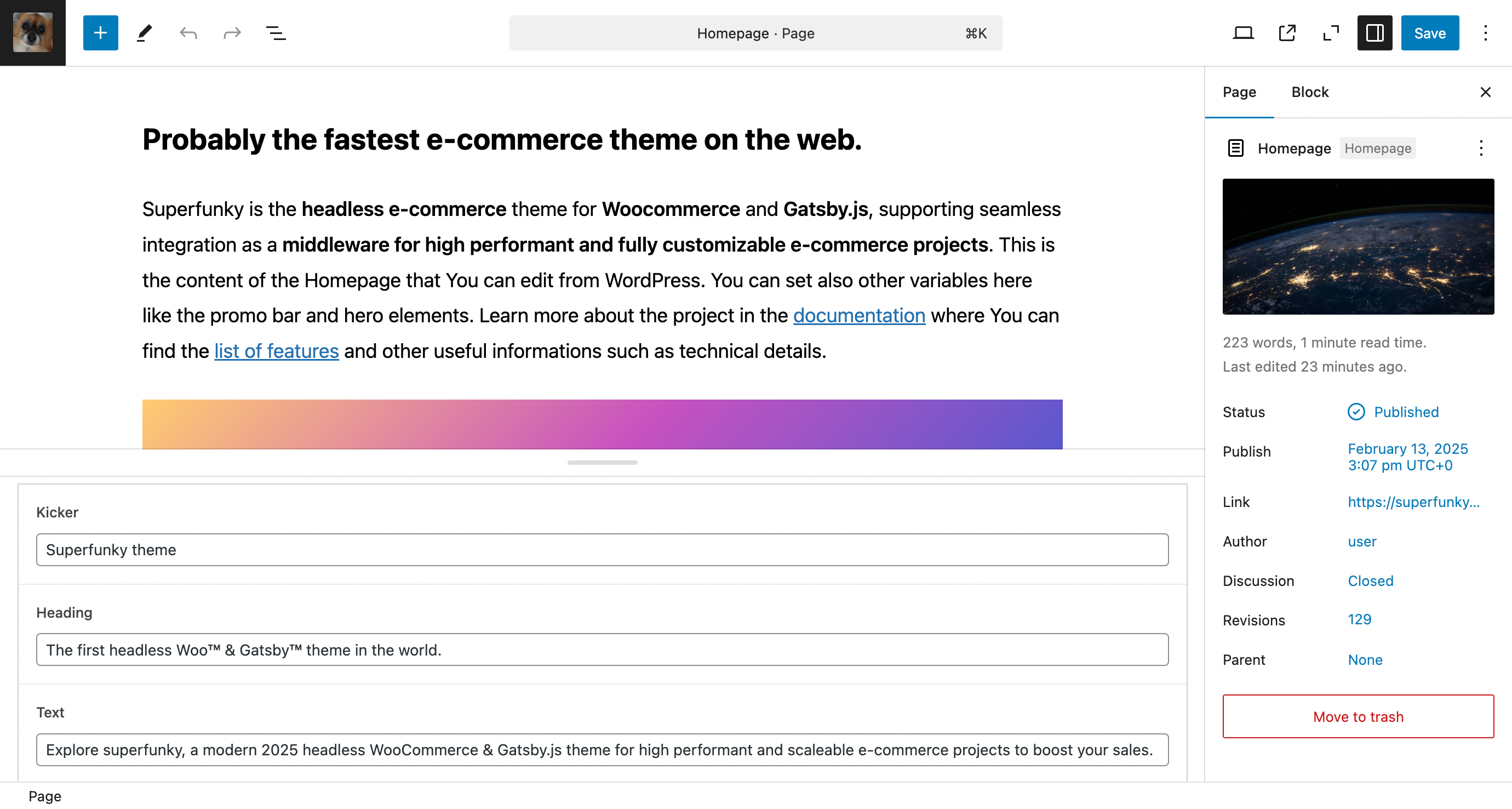This screenshot has width=1512, height=809.
Task: Click the Kicker input field
Action: pos(602,550)
